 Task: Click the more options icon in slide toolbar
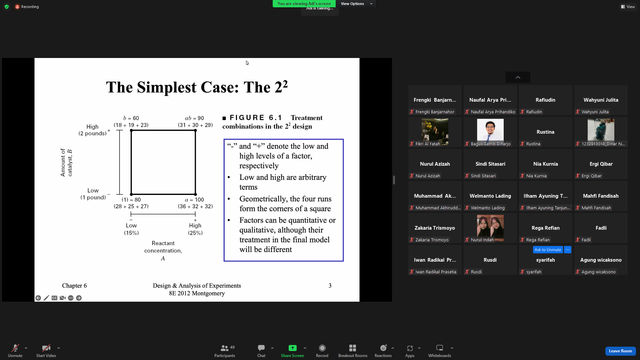pos(71,298)
